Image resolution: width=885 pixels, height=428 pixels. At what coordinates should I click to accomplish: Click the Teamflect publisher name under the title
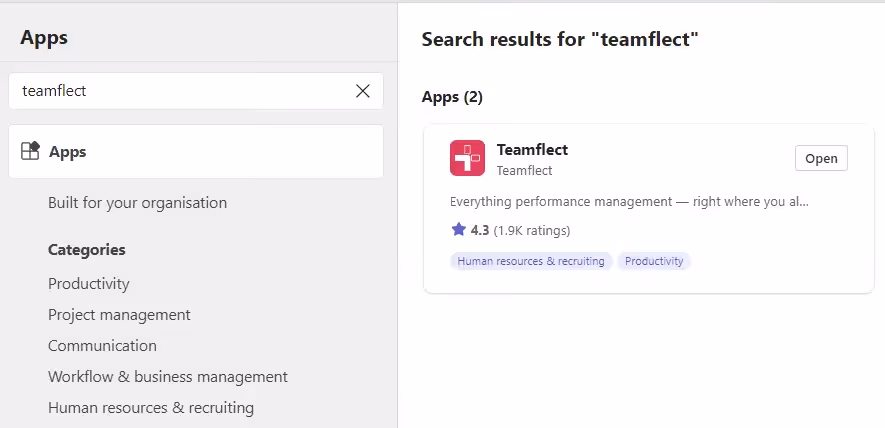click(524, 171)
